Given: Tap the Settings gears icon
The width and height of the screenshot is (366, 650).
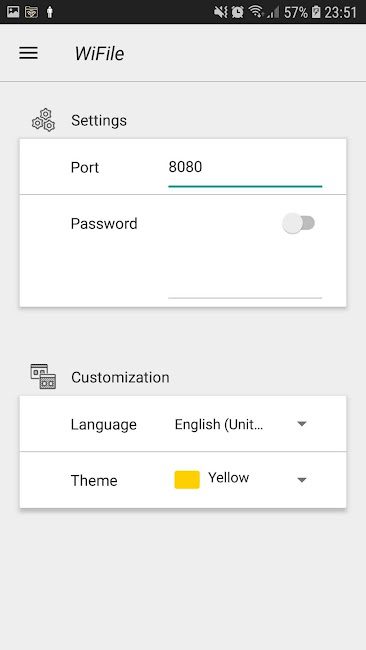Looking at the screenshot, I should [44, 120].
